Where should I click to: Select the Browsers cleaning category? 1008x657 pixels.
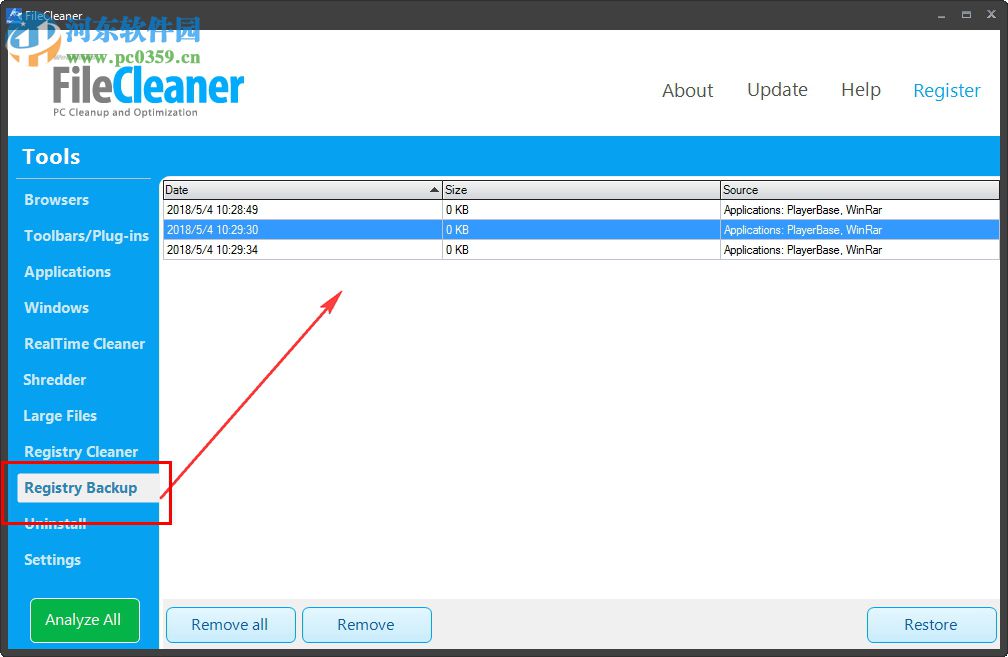56,200
